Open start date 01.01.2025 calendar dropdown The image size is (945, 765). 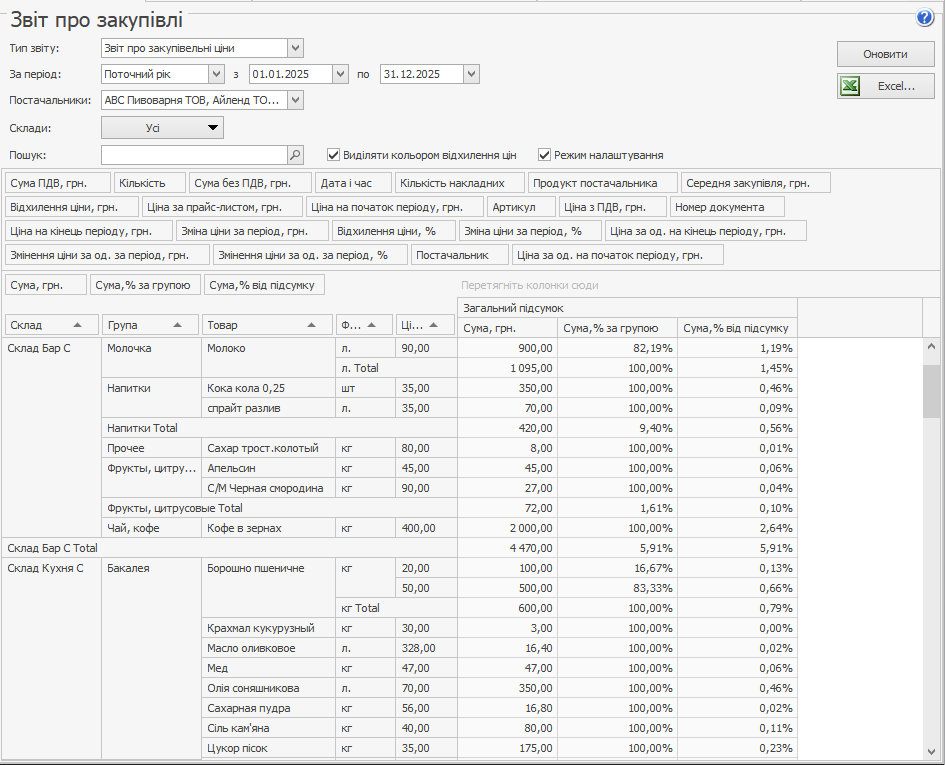click(340, 74)
